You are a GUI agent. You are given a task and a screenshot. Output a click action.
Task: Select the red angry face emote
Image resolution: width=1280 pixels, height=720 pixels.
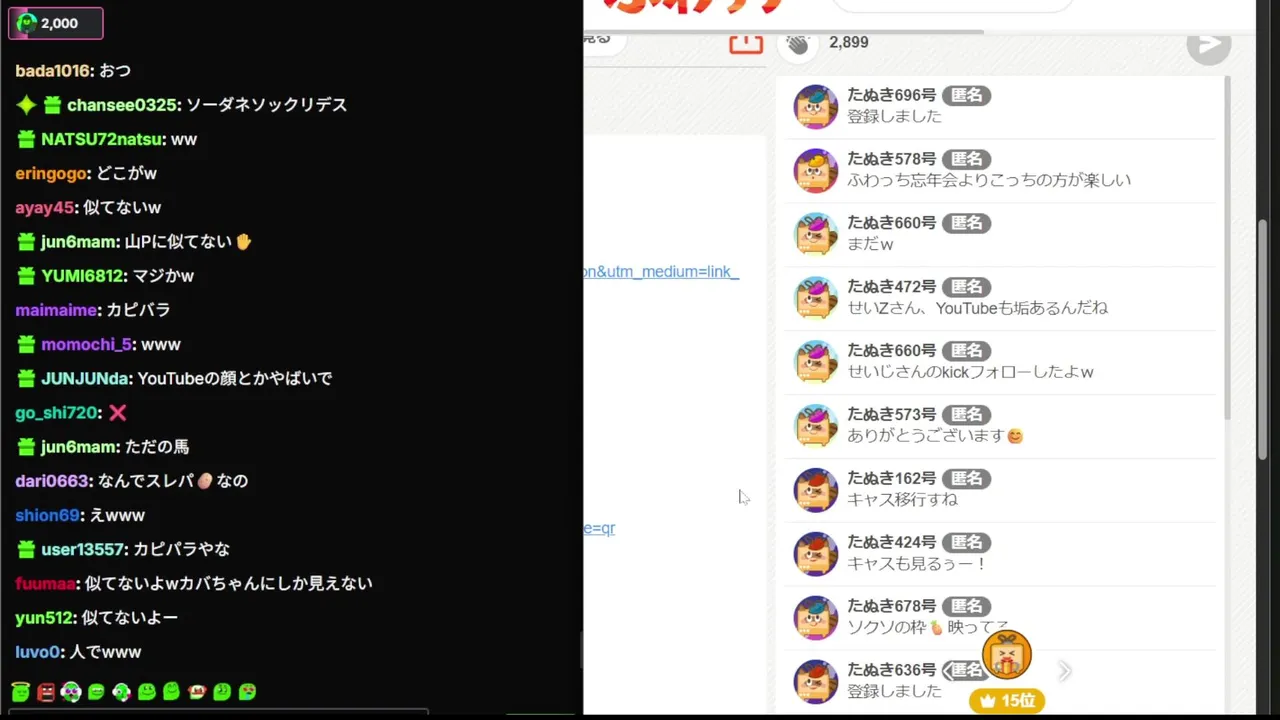(46, 691)
